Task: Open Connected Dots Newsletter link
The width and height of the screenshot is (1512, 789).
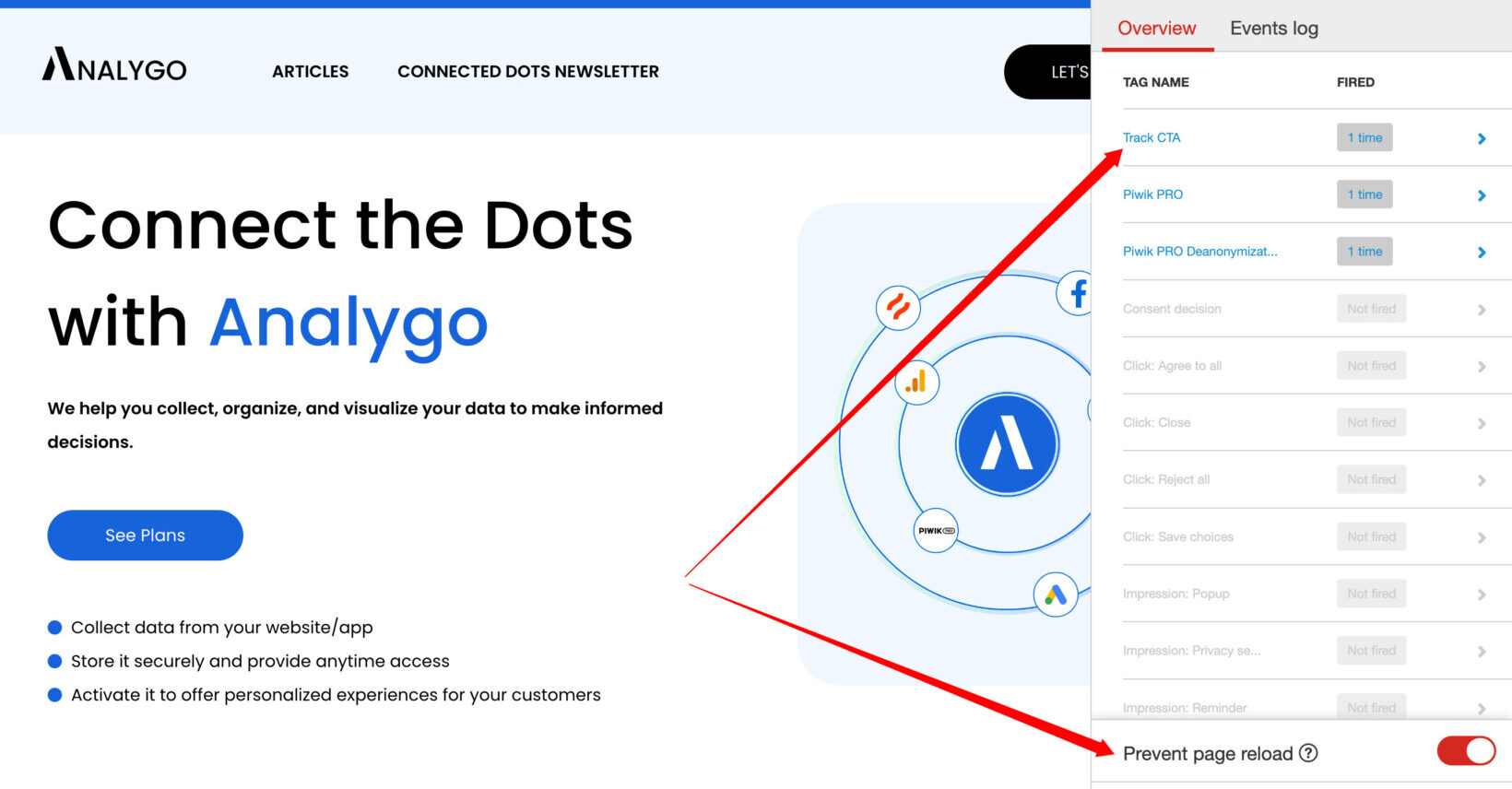Action: coord(527,72)
